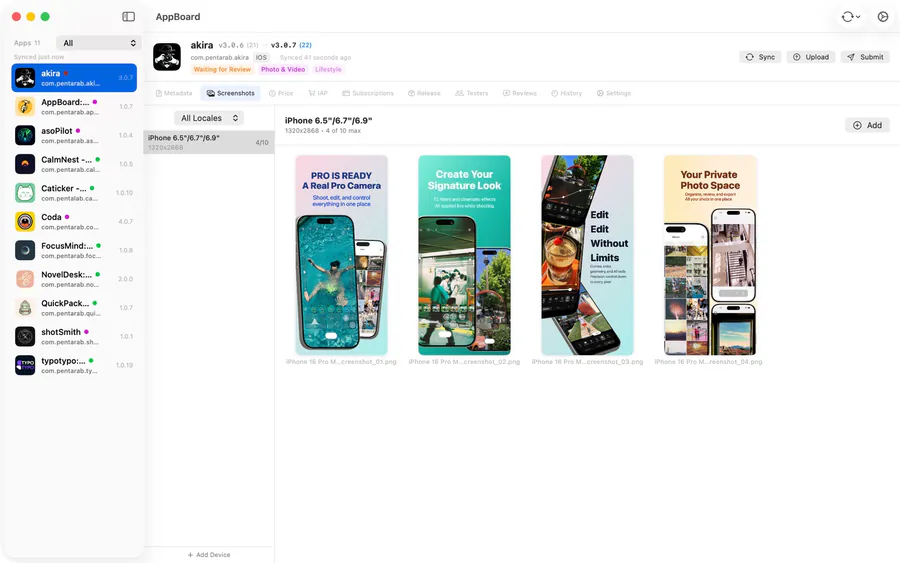Click build number (22) link

(305, 45)
